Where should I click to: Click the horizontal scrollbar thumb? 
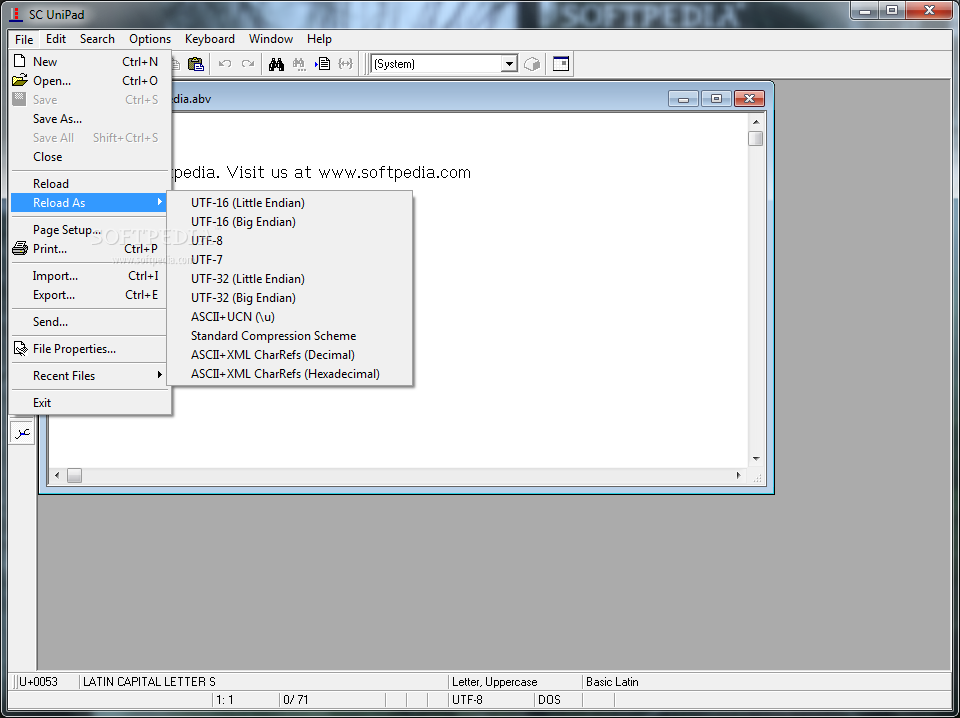pyautogui.click(x=74, y=475)
